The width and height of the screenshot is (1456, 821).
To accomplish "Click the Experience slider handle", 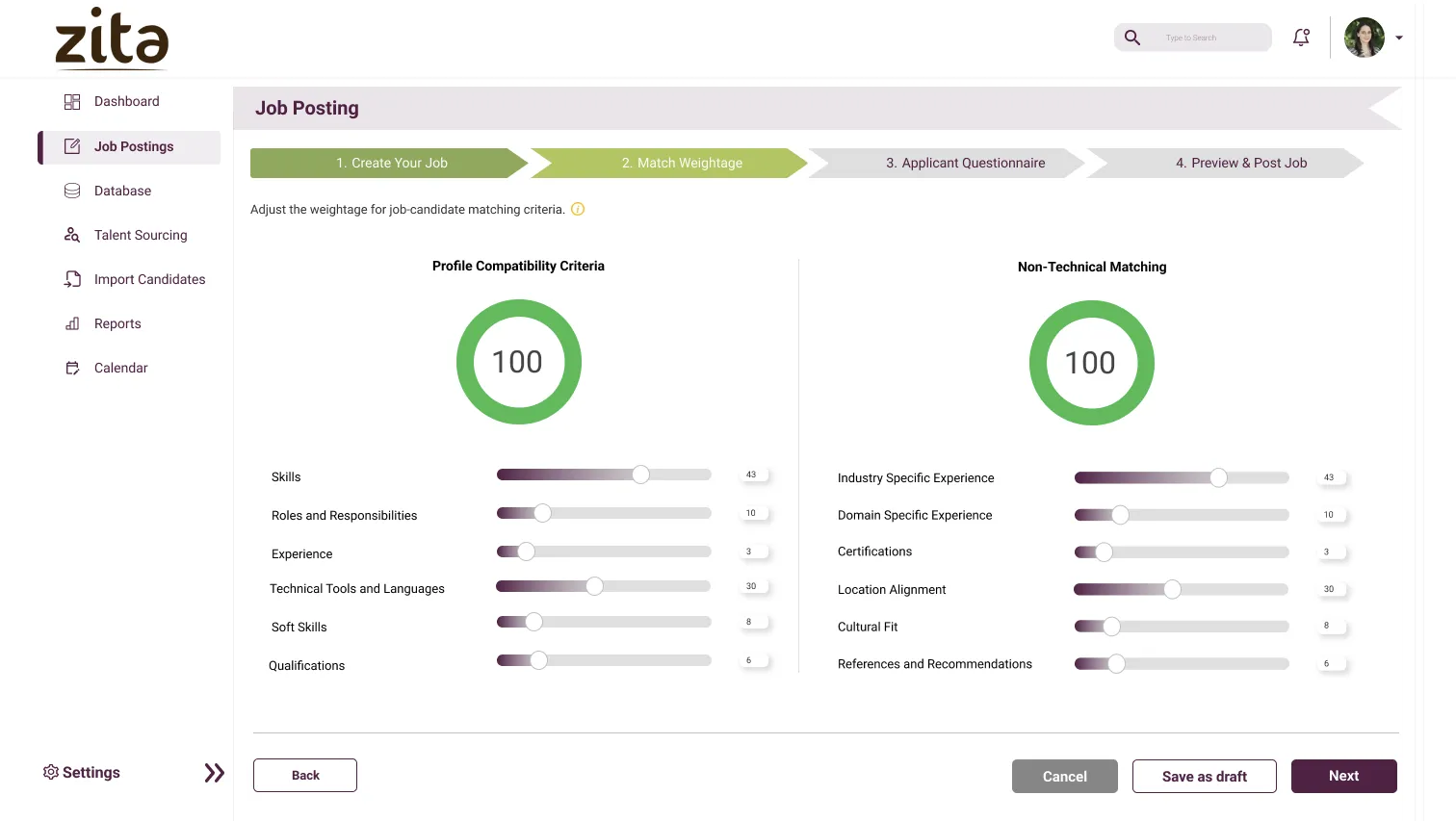I will pyautogui.click(x=526, y=552).
